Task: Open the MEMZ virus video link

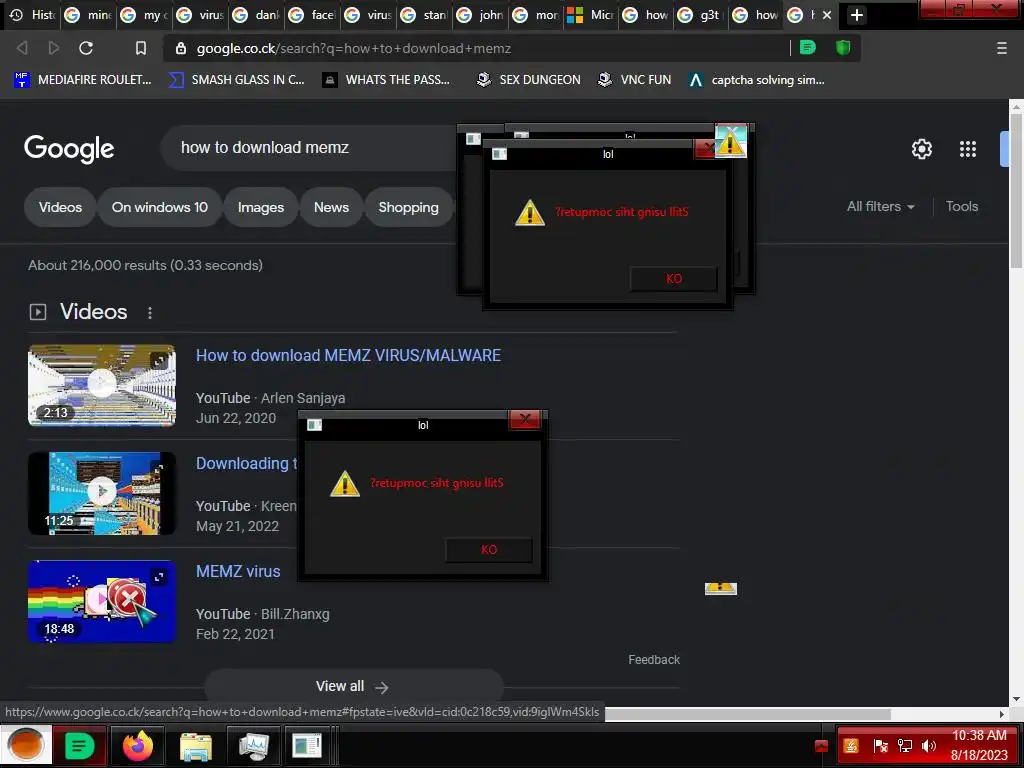Action: click(x=238, y=571)
